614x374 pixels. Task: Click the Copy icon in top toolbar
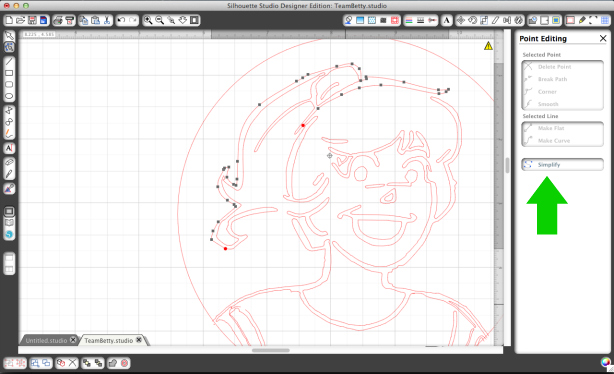click(83, 20)
